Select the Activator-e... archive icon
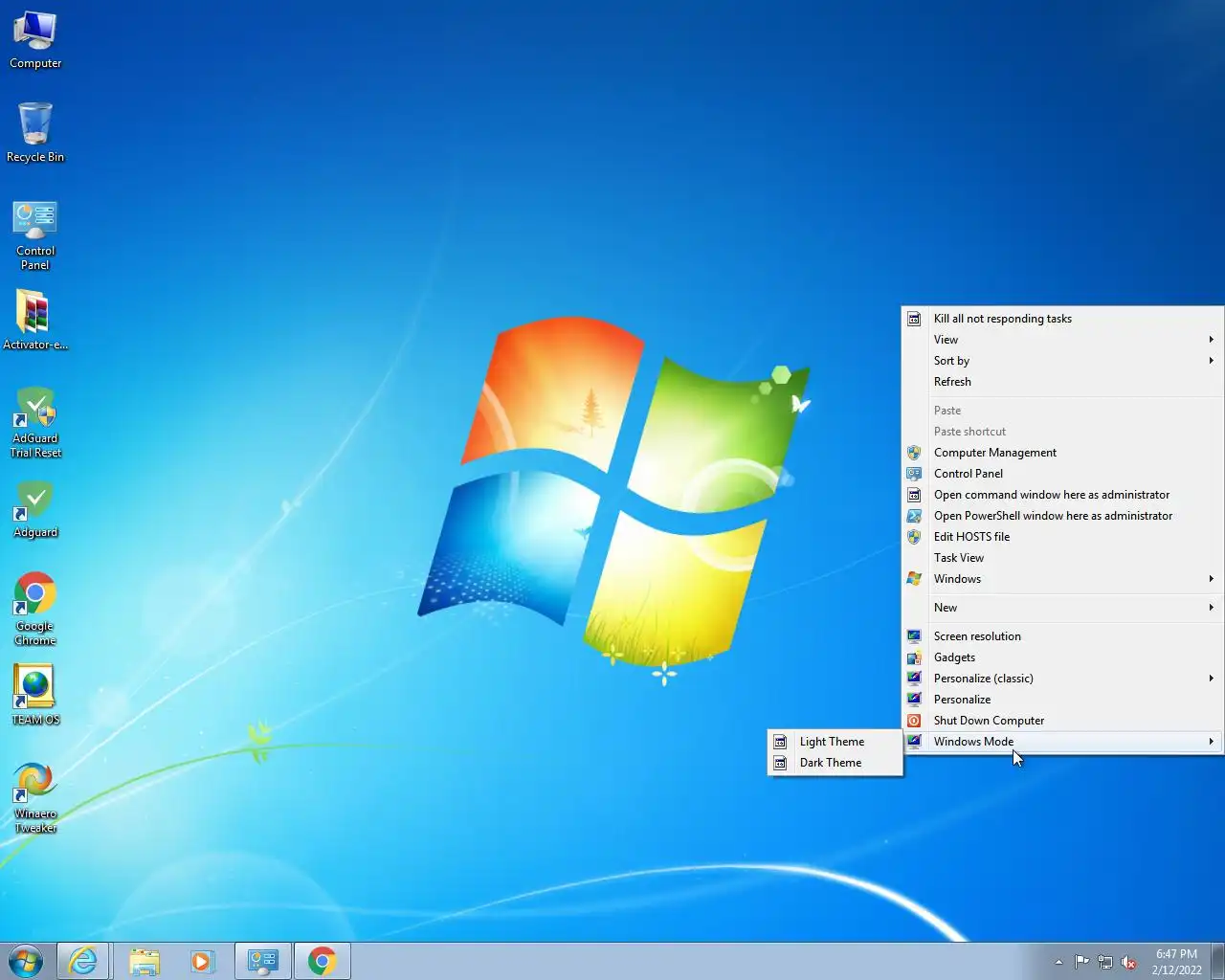 35,321
